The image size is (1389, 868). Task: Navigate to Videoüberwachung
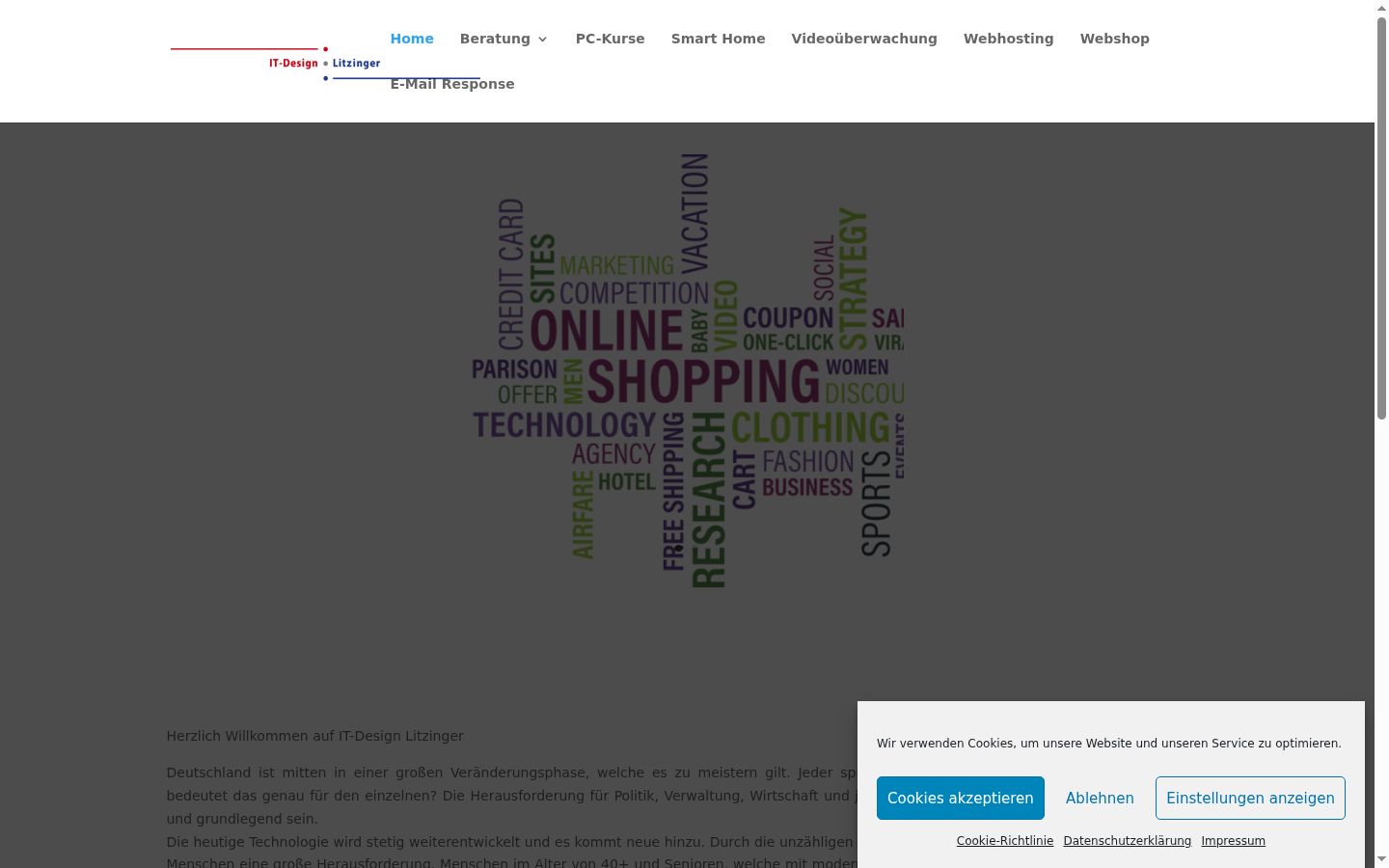[864, 39]
